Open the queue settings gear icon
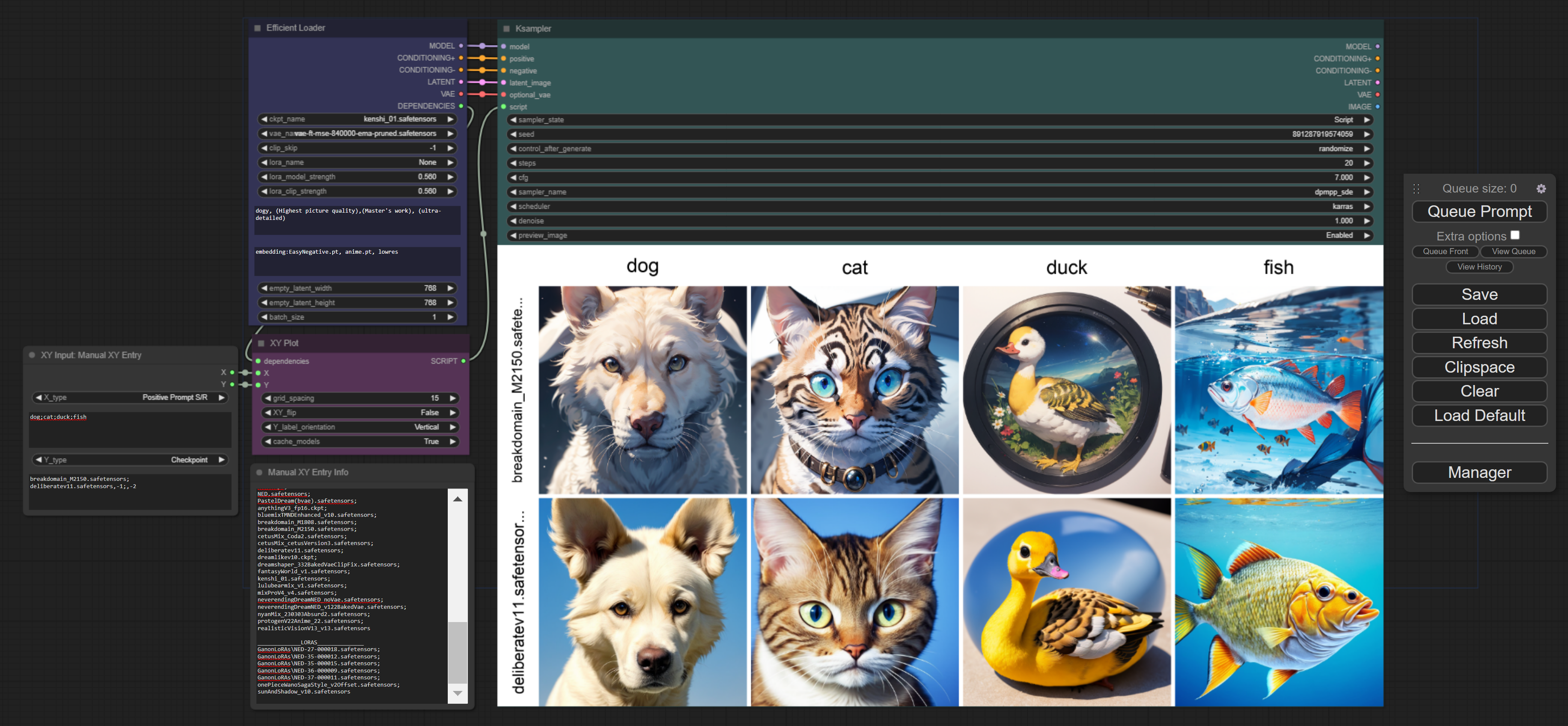The height and width of the screenshot is (726, 1568). pos(1541,189)
